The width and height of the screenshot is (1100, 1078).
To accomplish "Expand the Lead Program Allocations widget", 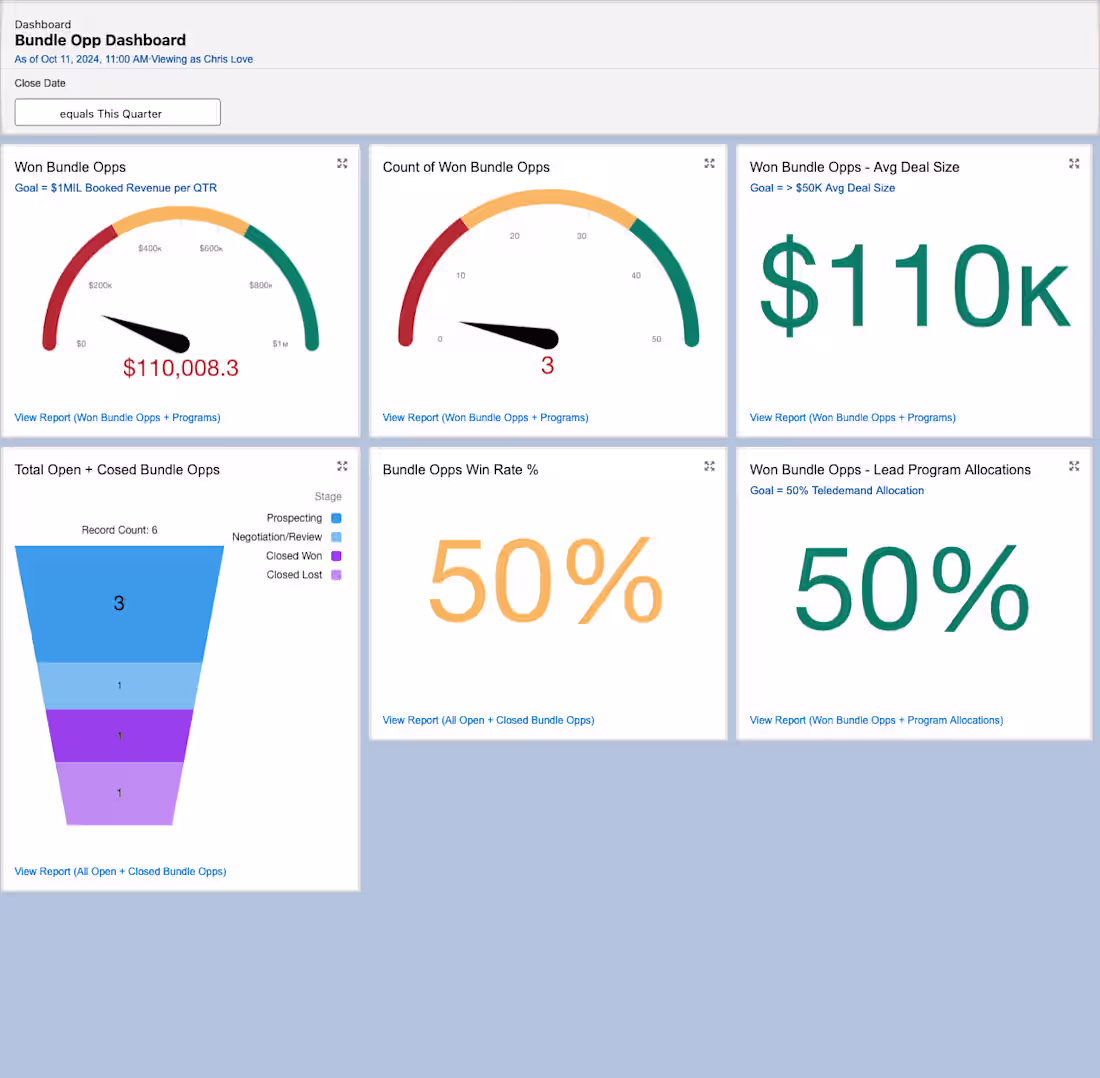I will click(1074, 465).
